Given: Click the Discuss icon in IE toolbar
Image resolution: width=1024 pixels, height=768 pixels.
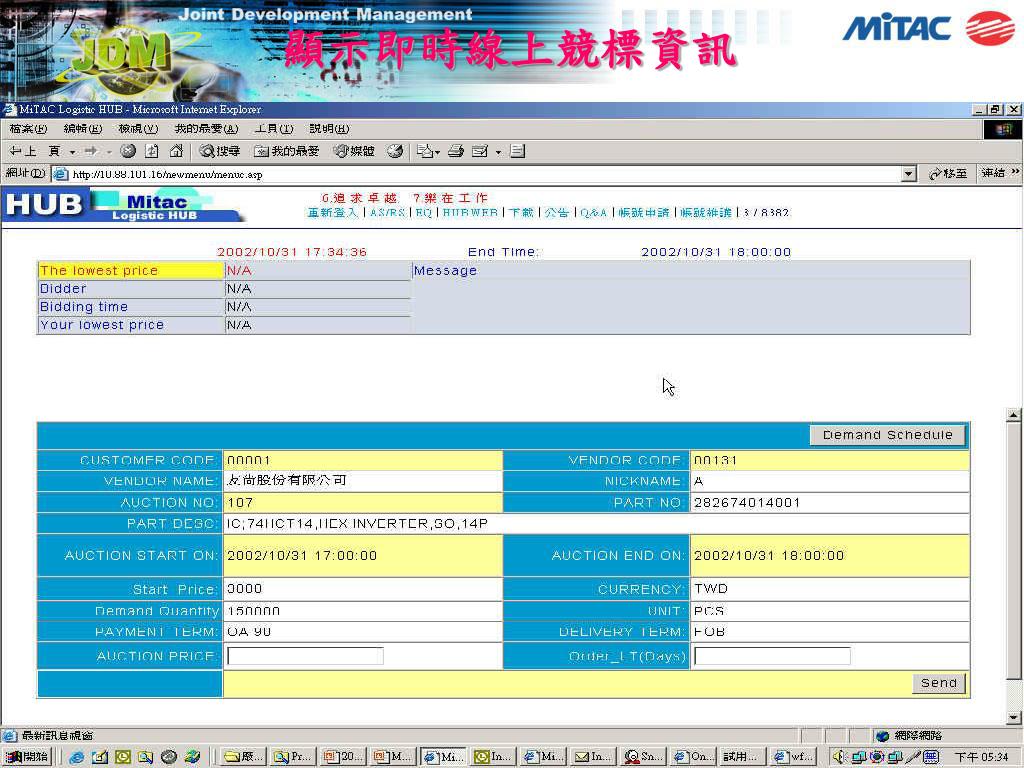Looking at the screenshot, I should click(x=518, y=152).
